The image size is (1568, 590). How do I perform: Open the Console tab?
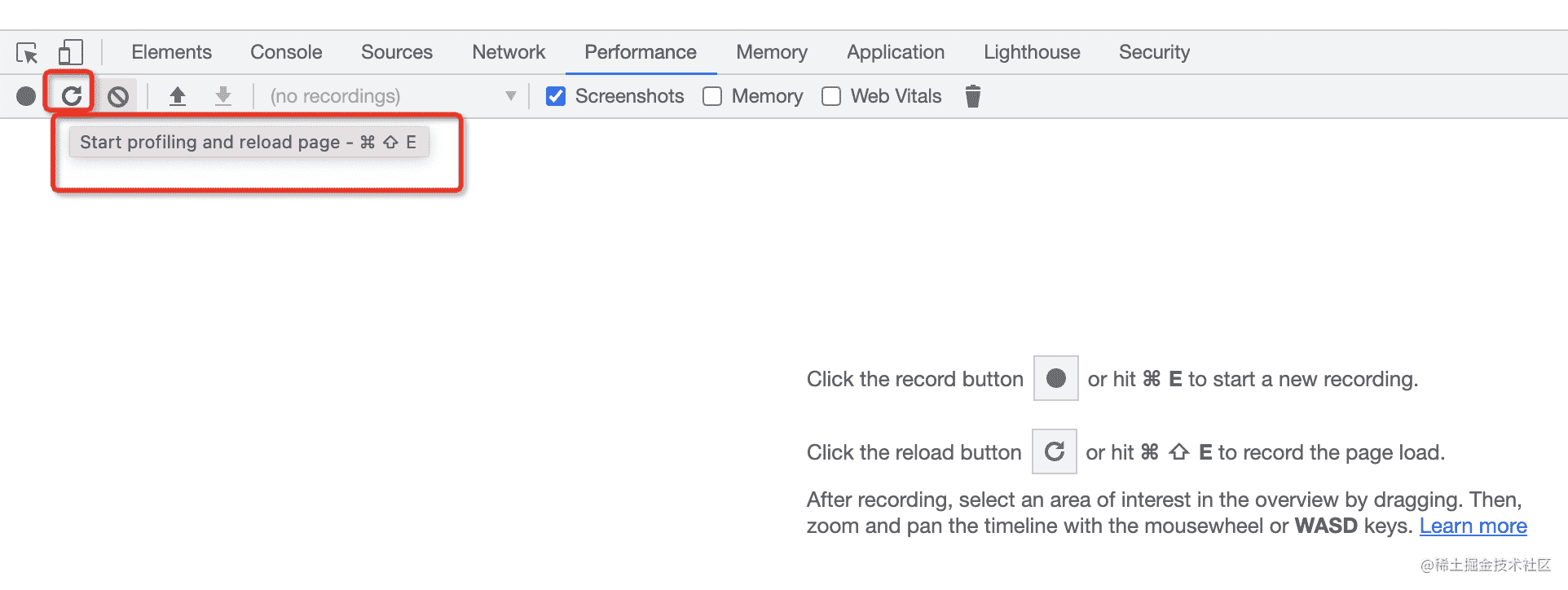[x=286, y=53]
